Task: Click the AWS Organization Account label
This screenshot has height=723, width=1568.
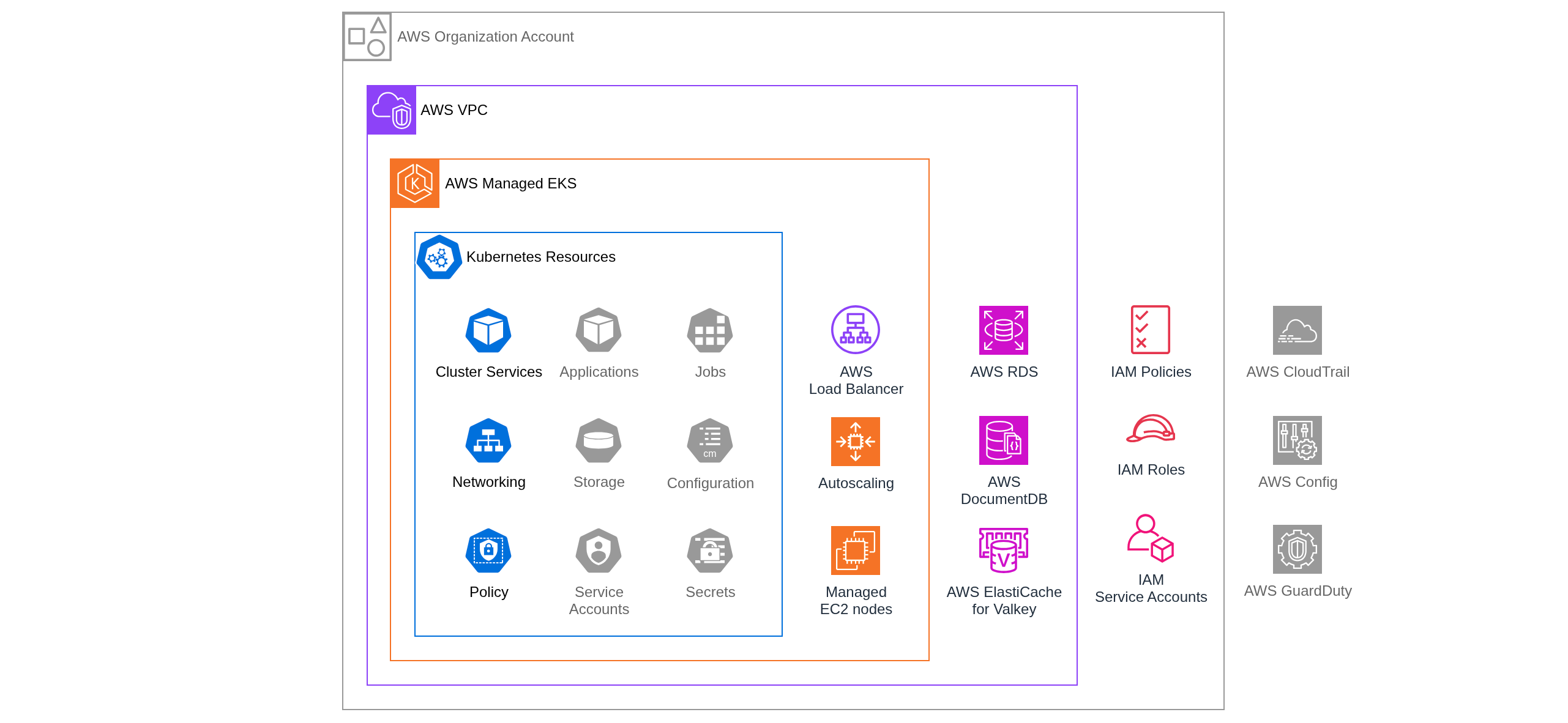Action: coord(485,37)
